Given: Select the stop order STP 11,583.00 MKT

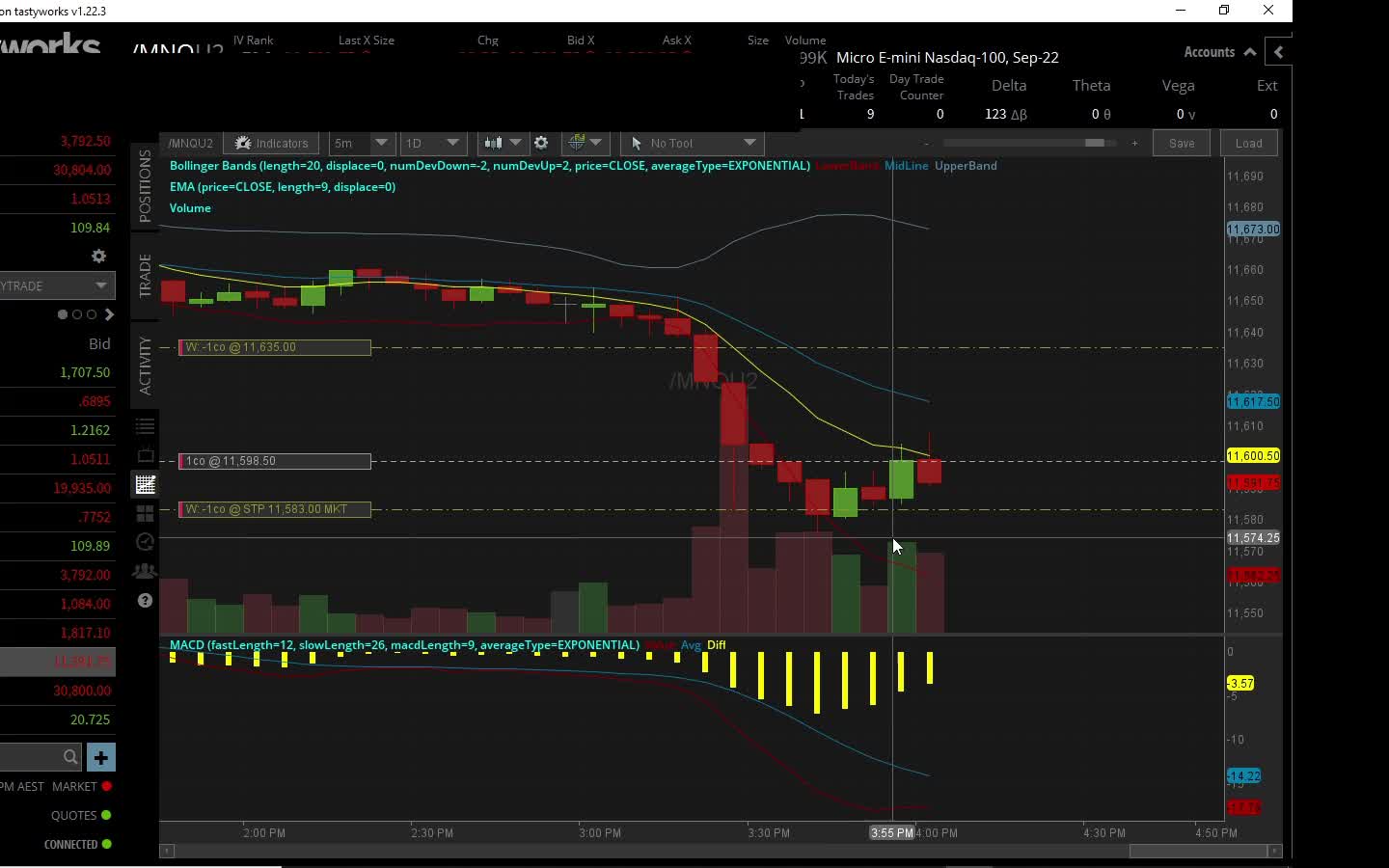Looking at the screenshot, I should point(275,509).
